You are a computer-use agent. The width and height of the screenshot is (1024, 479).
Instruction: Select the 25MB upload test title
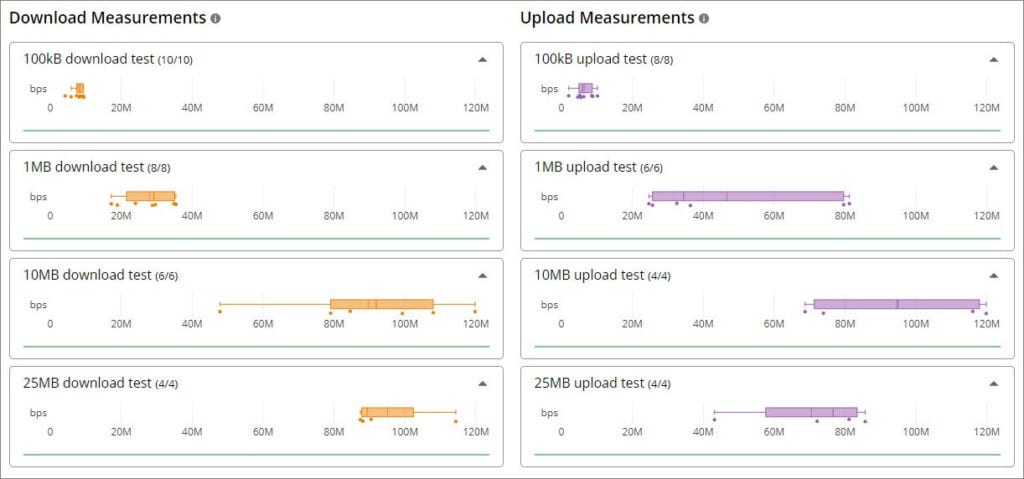click(x=589, y=383)
